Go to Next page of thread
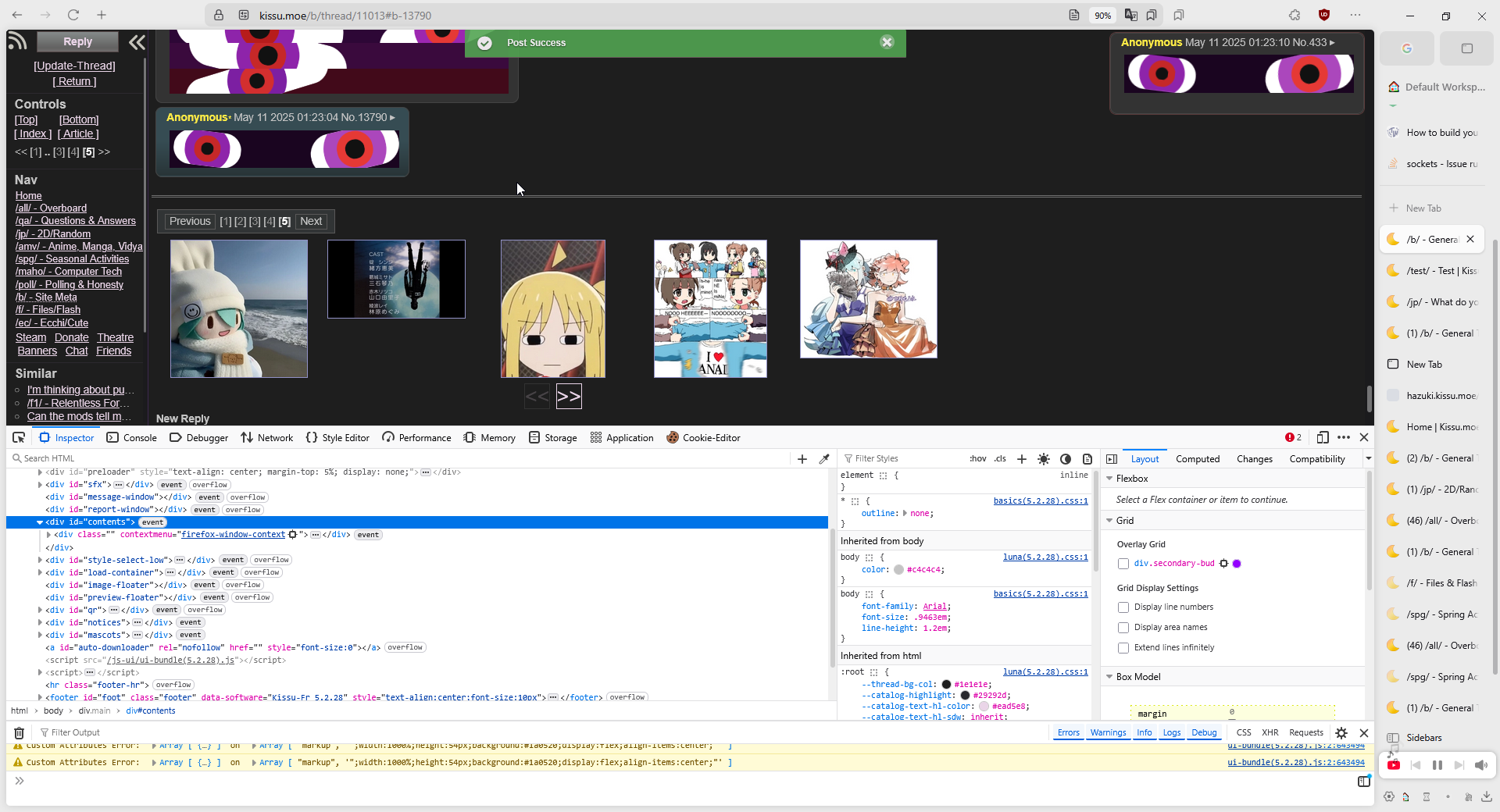 click(x=311, y=222)
